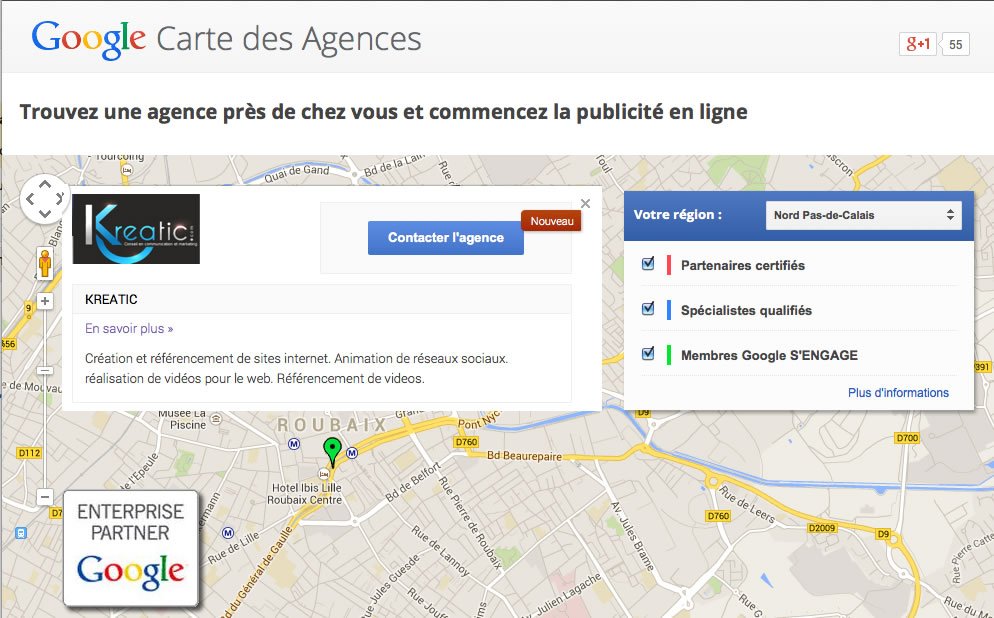
Task: Click the green Membres Google S'ENGAGE color bar
Action: click(x=669, y=355)
